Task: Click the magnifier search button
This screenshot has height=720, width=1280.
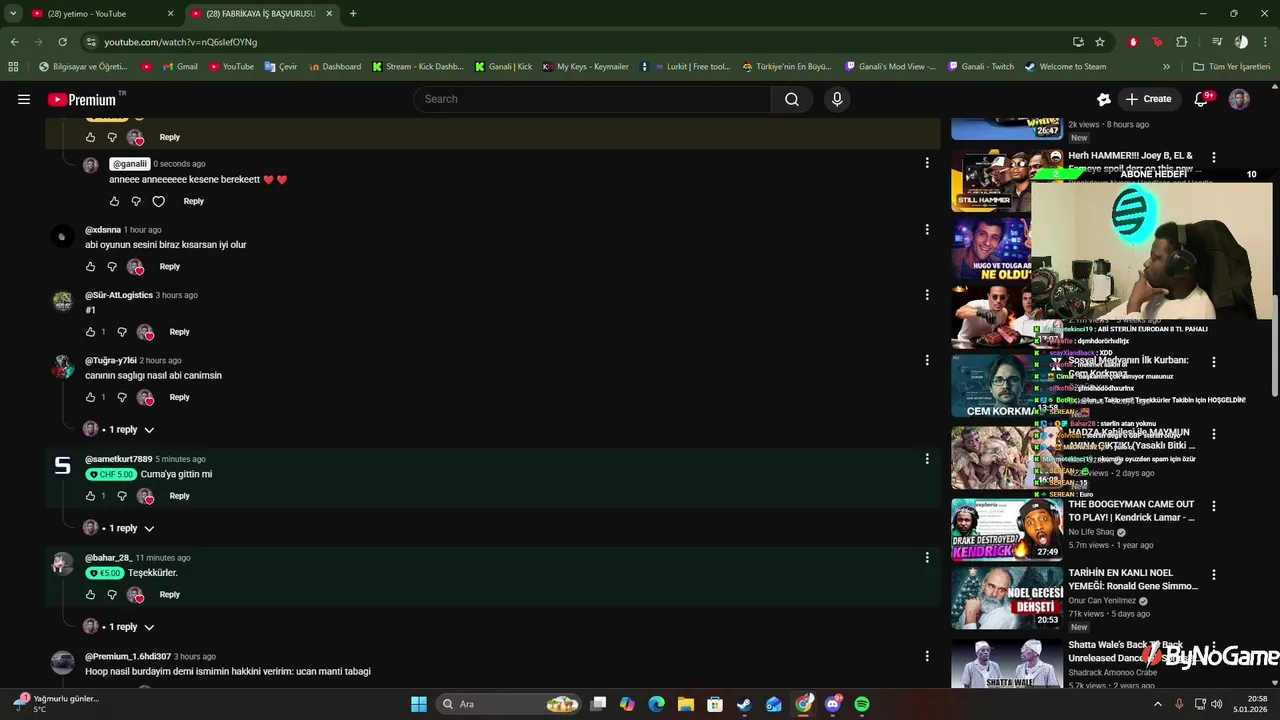Action: [x=792, y=99]
